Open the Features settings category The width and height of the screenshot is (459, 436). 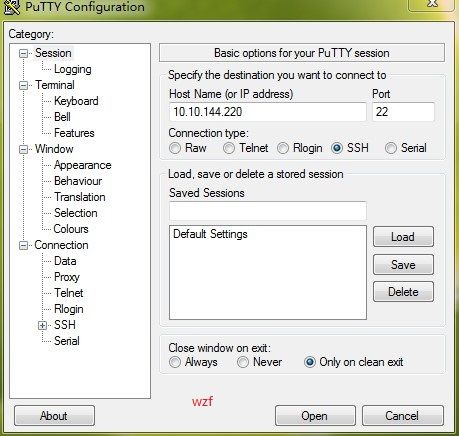pyautogui.click(x=74, y=133)
